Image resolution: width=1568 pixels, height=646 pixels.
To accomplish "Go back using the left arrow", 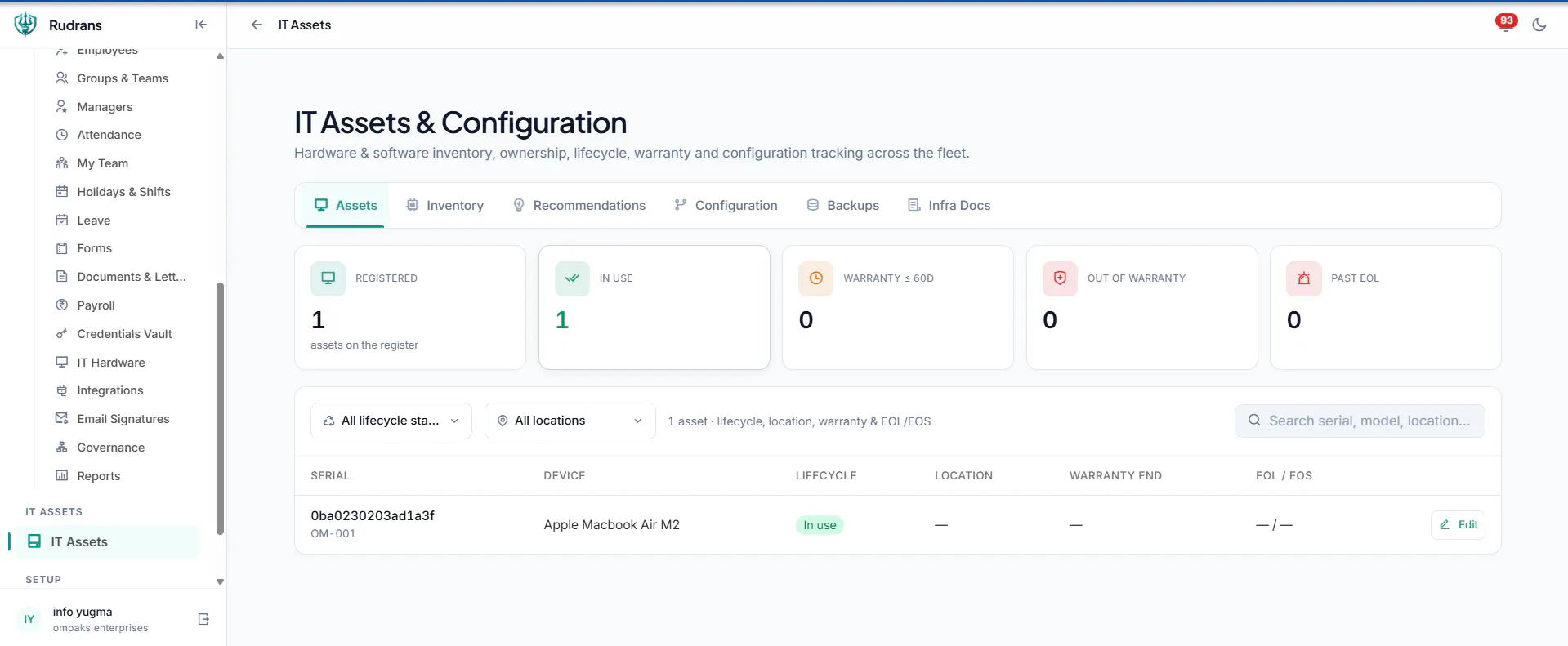I will (257, 25).
